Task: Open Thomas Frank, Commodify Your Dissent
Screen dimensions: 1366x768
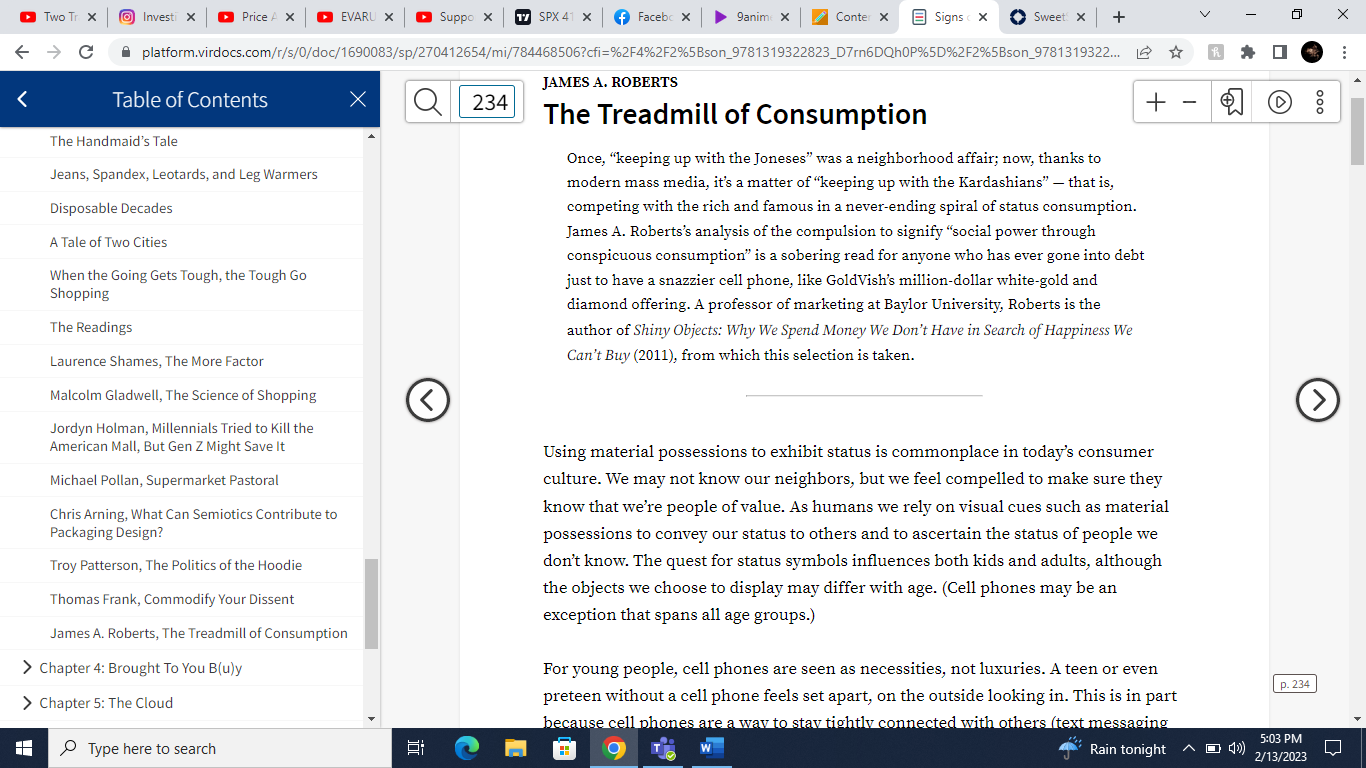Action: [x=172, y=599]
